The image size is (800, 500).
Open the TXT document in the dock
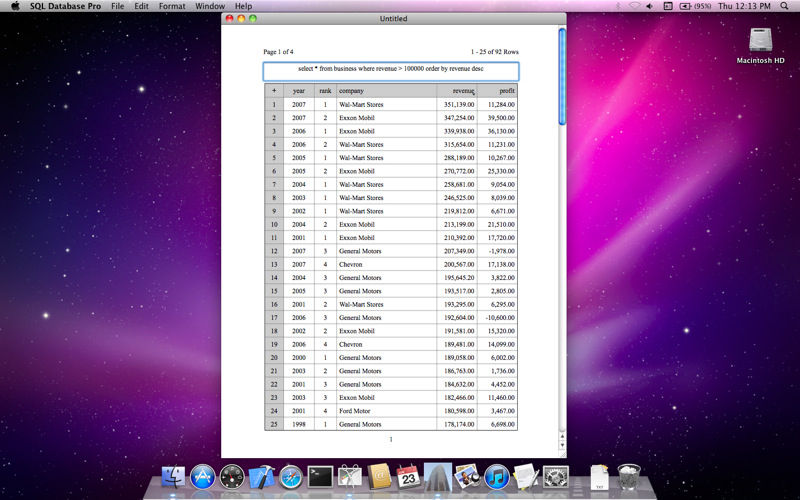599,478
